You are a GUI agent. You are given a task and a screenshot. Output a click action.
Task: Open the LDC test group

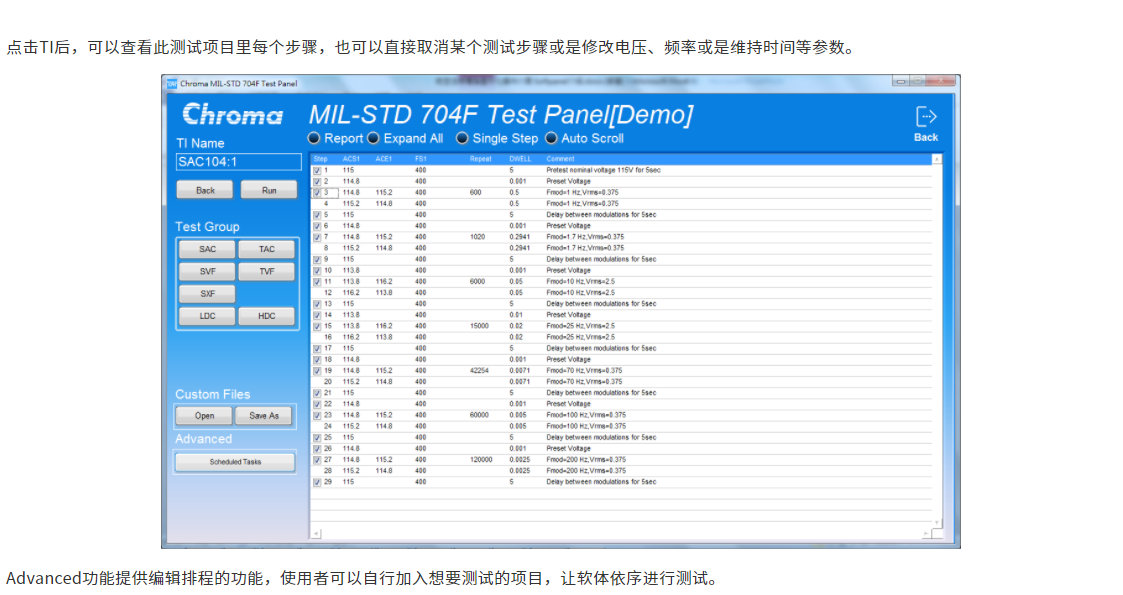tap(205, 315)
